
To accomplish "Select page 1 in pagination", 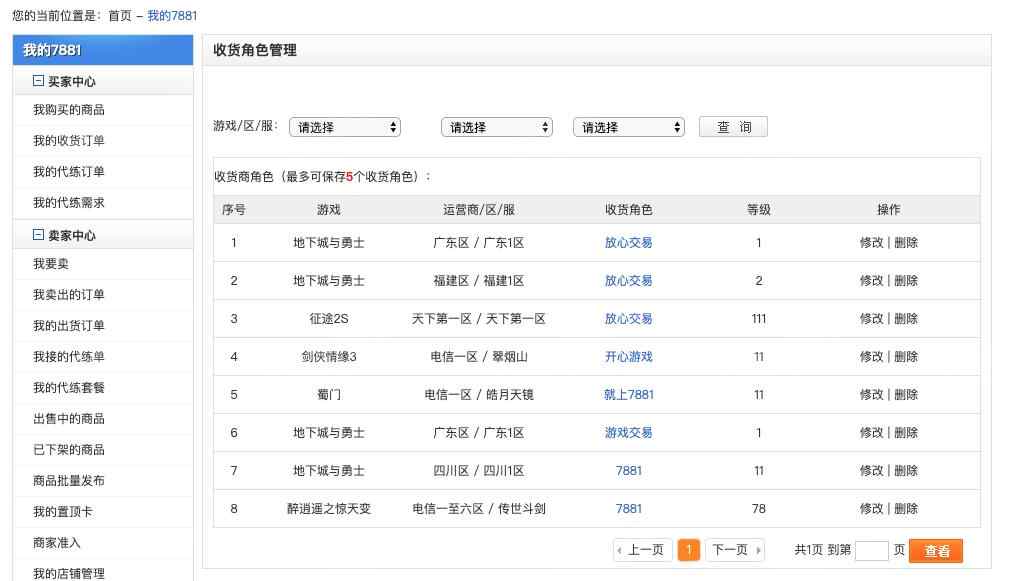I will coord(688,550).
